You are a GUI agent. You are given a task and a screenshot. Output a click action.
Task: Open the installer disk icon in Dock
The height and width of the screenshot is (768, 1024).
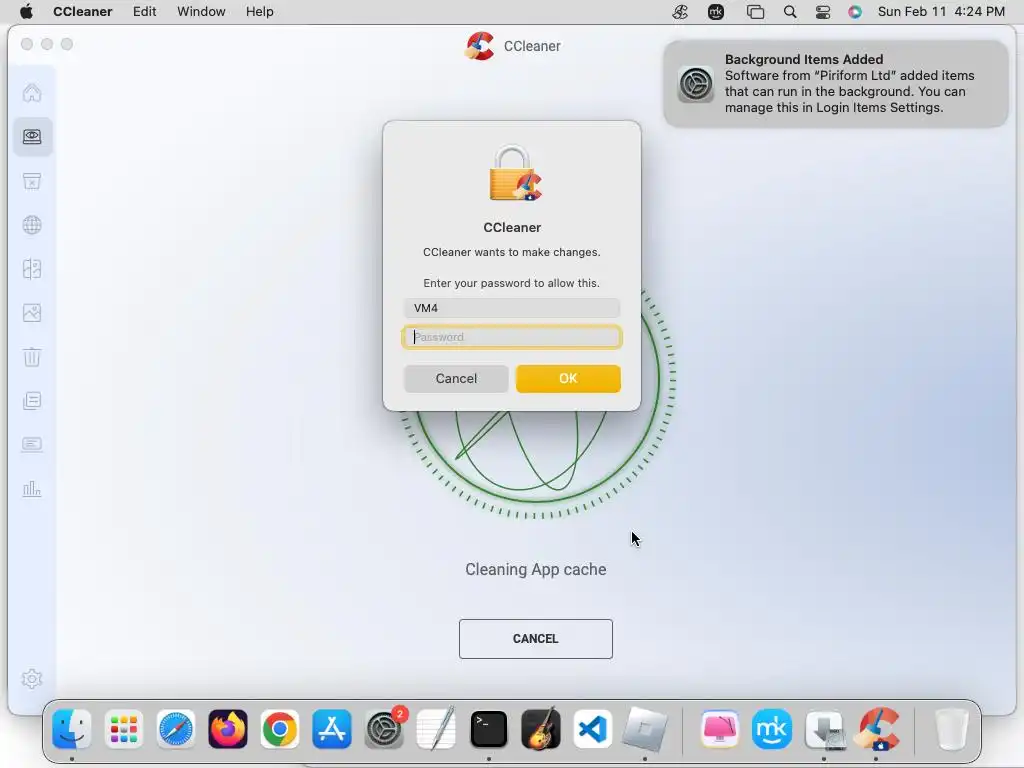(824, 729)
